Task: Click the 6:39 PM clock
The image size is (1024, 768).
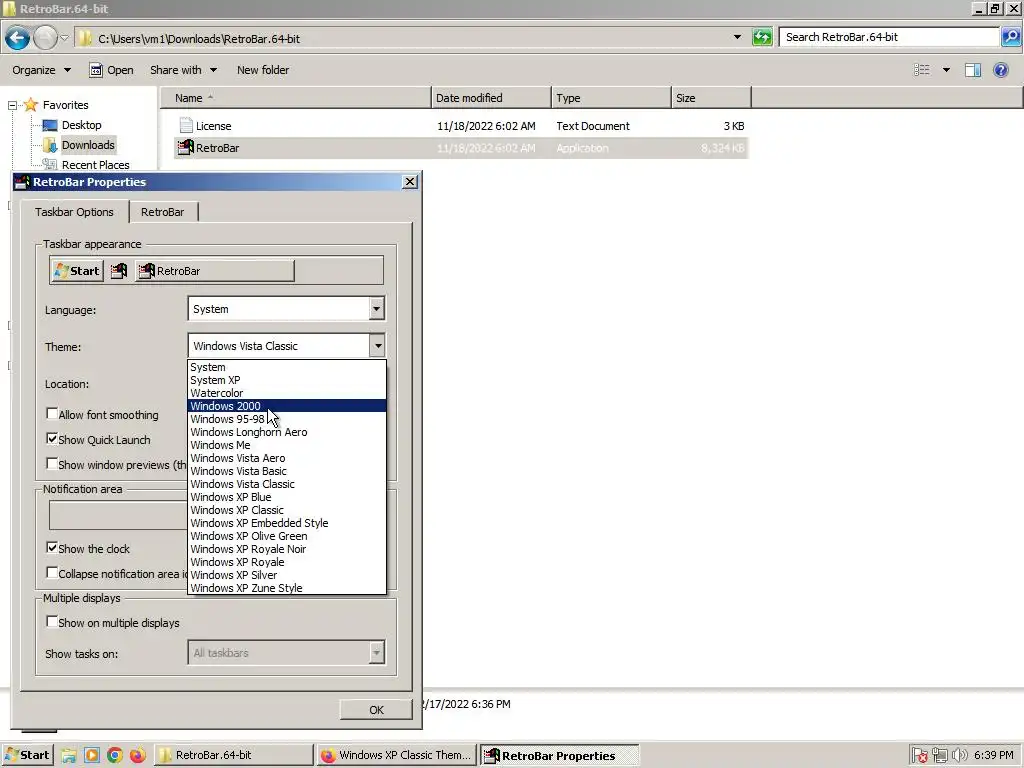Action: tap(993, 755)
